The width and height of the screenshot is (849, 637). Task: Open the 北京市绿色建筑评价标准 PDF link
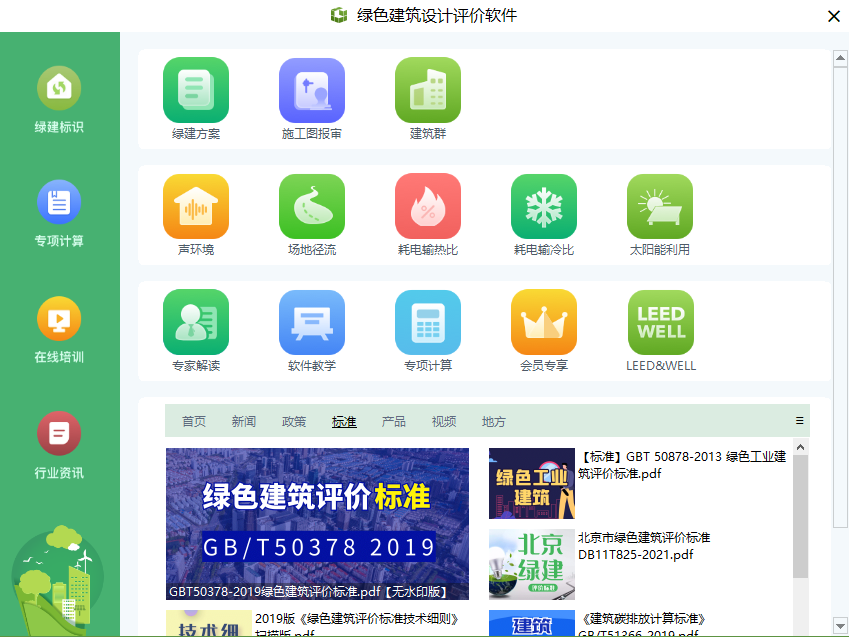(x=644, y=546)
